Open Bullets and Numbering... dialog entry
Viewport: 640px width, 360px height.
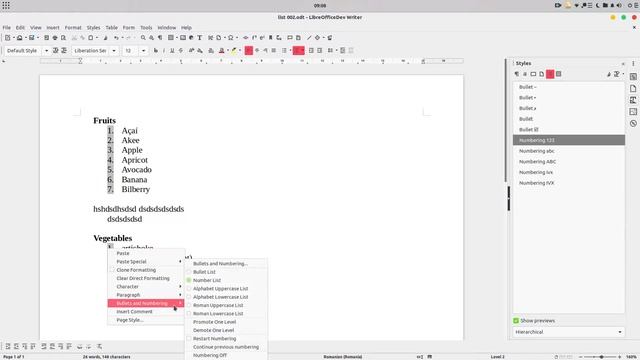pyautogui.click(x=226, y=264)
